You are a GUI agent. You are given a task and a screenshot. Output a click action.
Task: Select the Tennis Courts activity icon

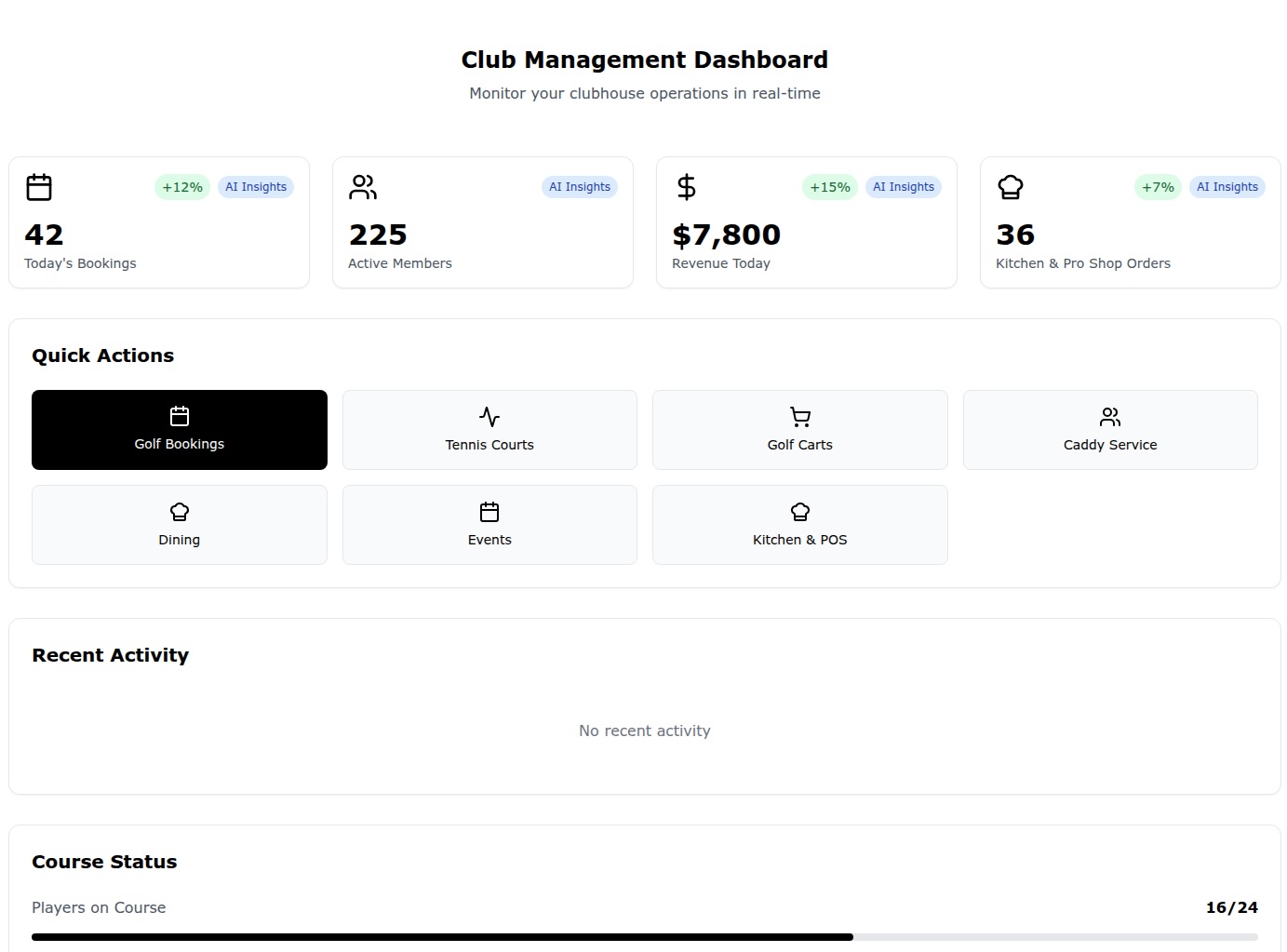coord(489,417)
